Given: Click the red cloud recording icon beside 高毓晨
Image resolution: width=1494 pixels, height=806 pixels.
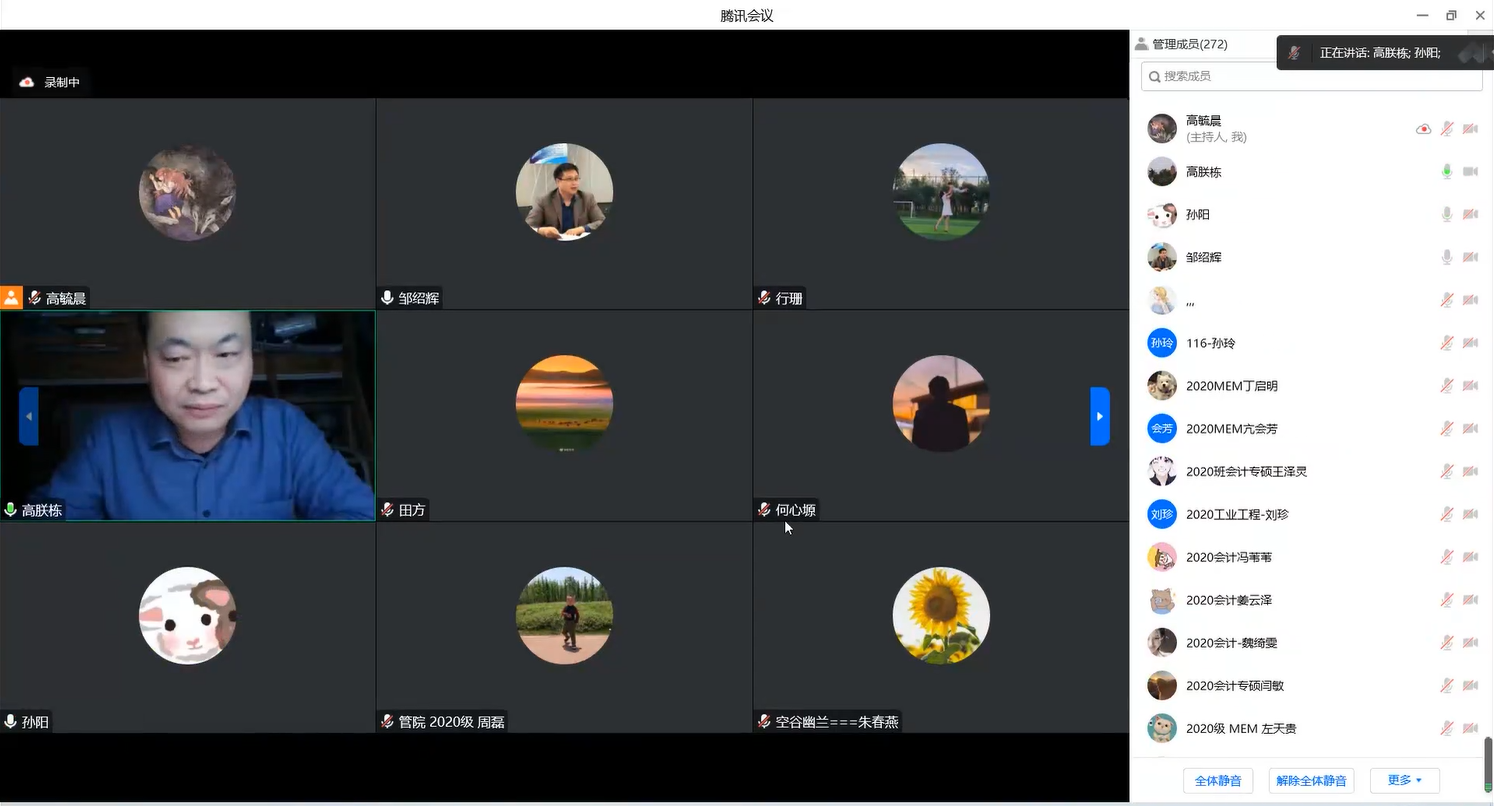Looking at the screenshot, I should (x=1423, y=129).
